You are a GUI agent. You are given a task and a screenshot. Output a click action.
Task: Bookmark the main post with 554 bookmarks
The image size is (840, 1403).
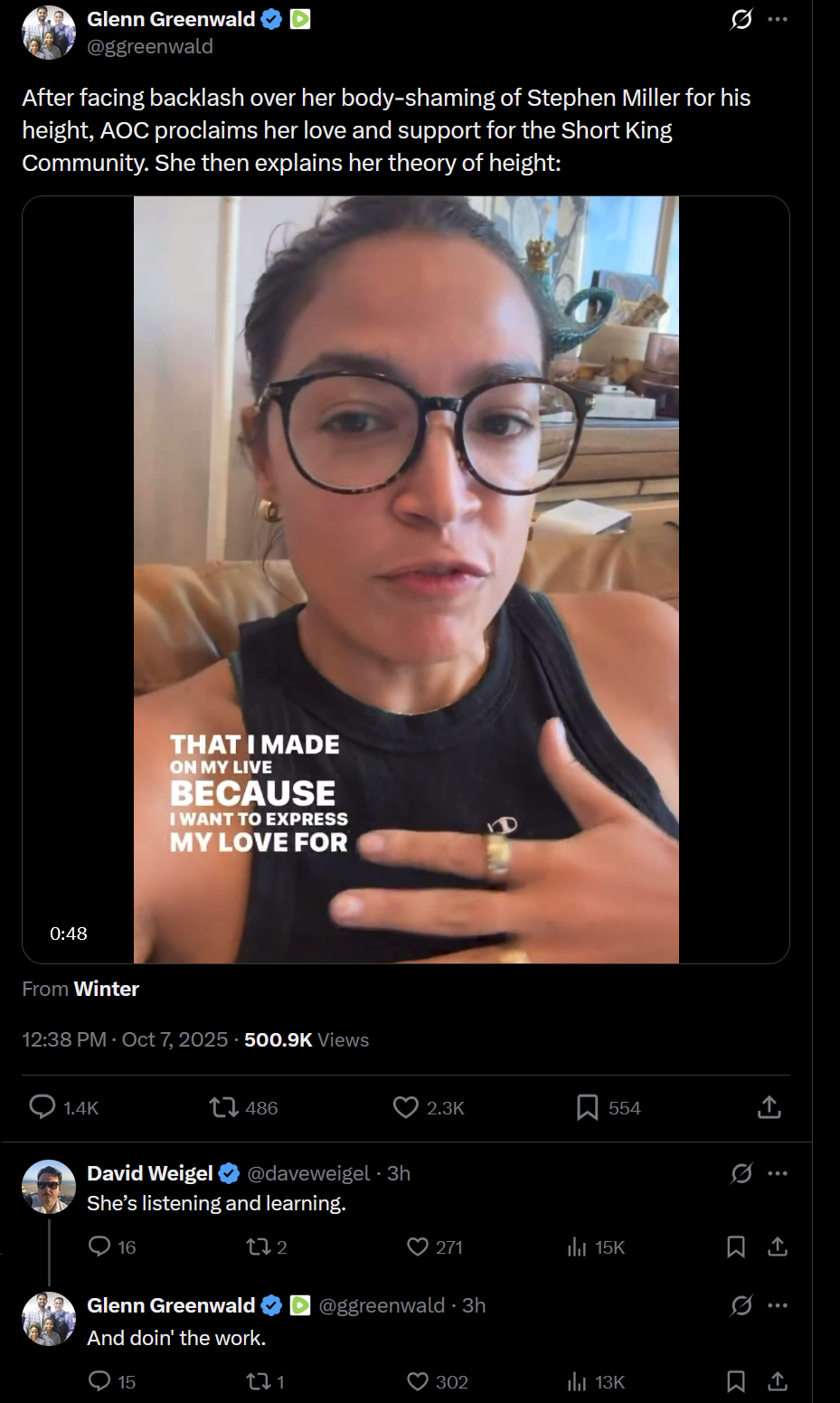coord(588,1107)
